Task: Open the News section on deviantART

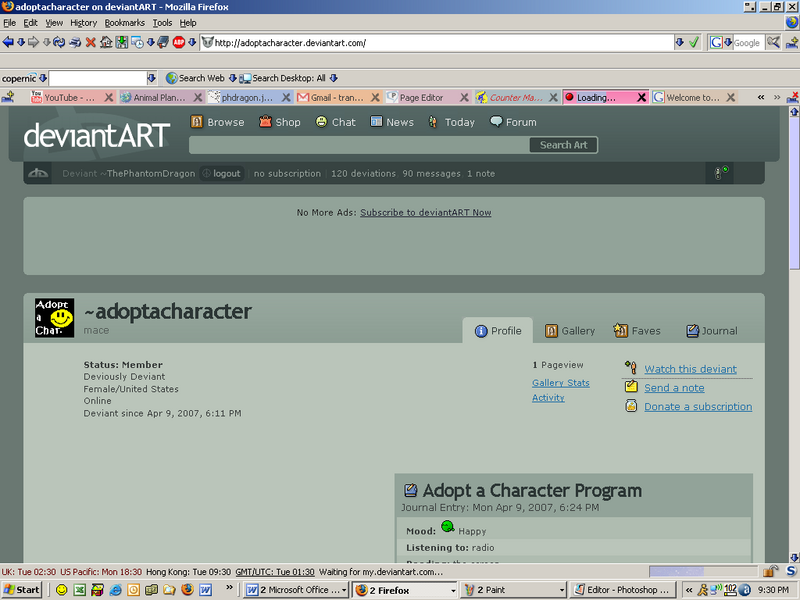Action: point(392,122)
